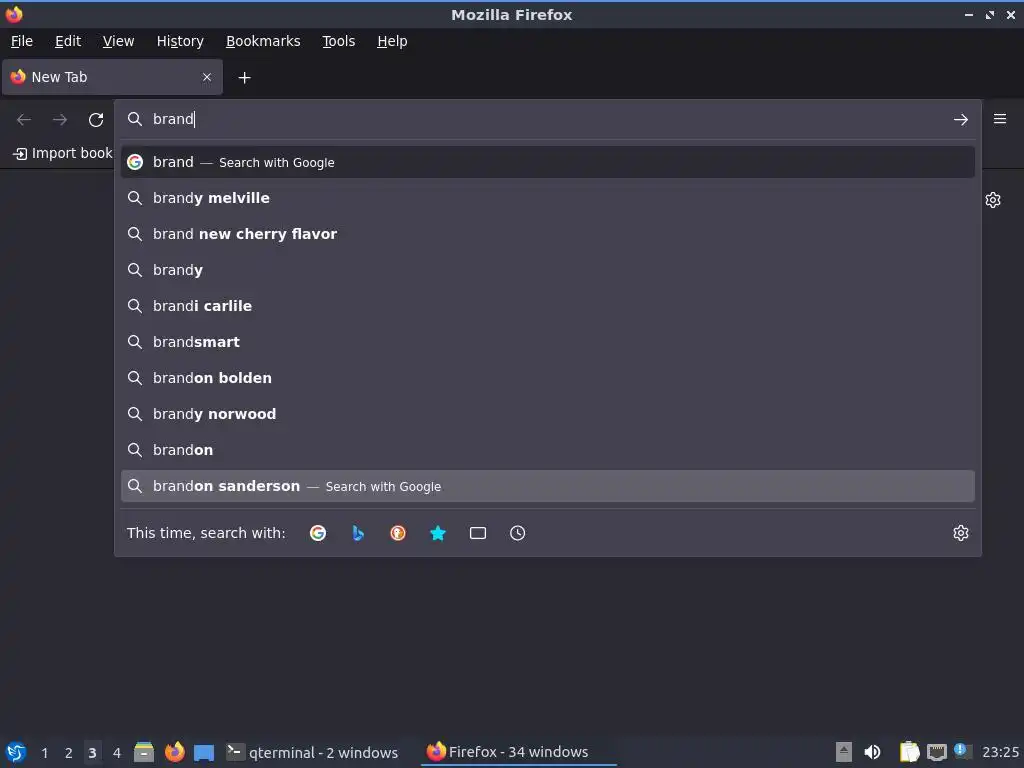The image size is (1024, 768).
Task: Open qterminal windows group in taskbar
Action: (x=312, y=752)
